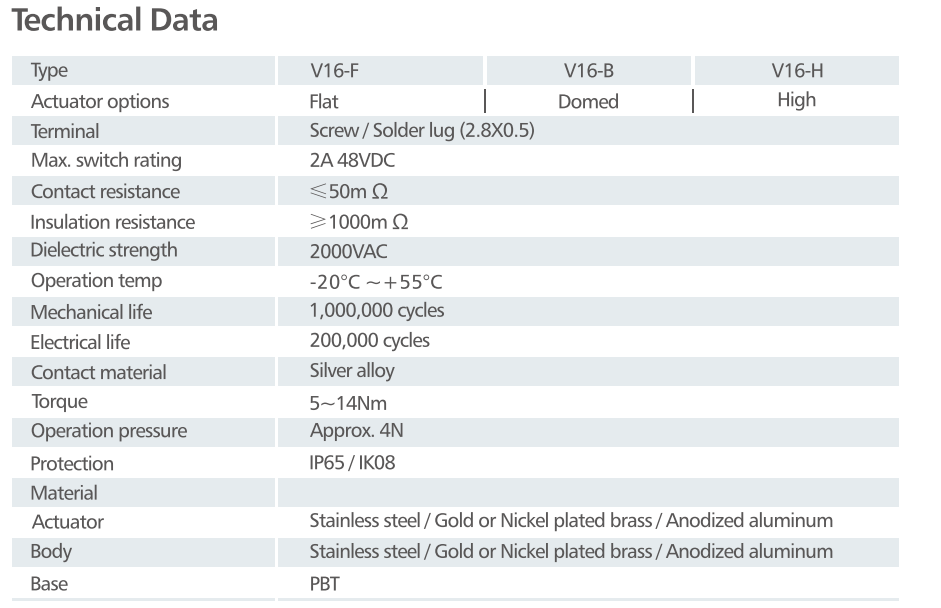The height and width of the screenshot is (608, 941).
Task: Select the PBT base material value
Action: tap(324, 583)
